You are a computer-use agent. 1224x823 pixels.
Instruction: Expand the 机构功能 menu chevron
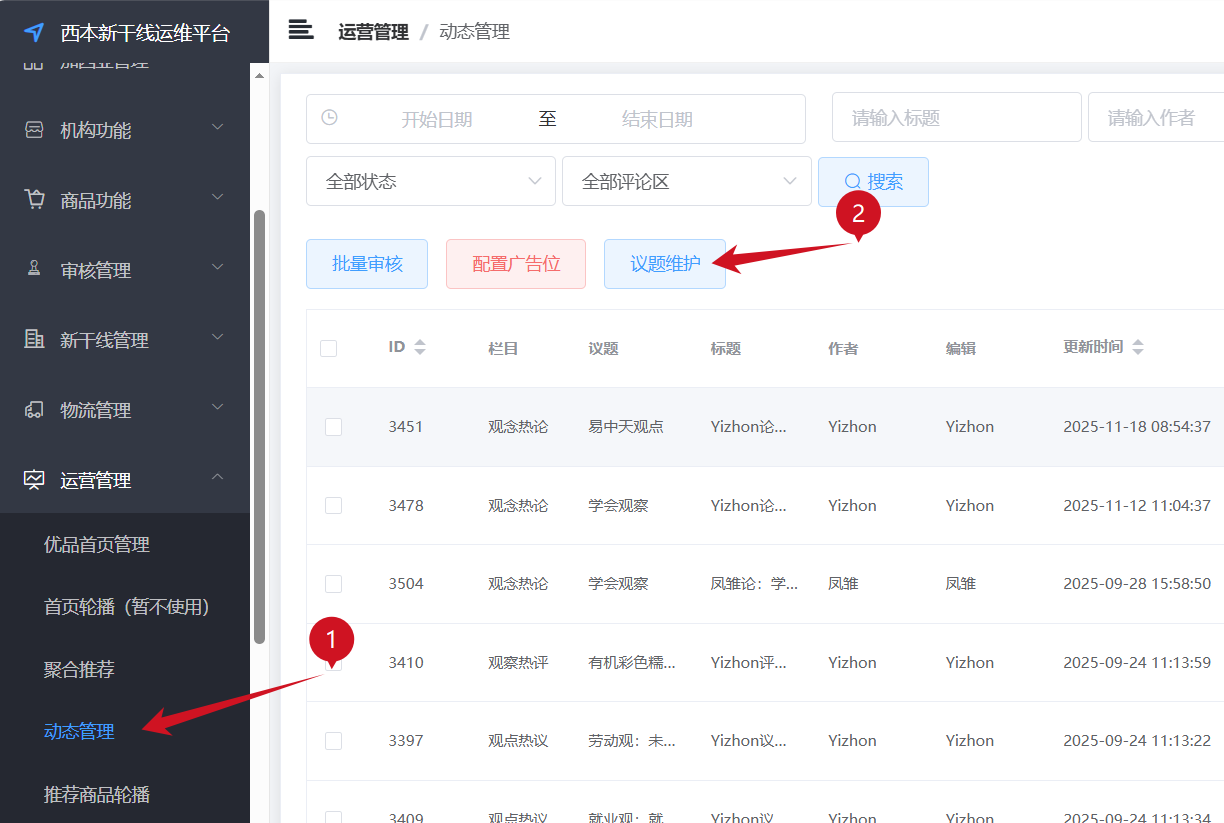(x=217, y=127)
